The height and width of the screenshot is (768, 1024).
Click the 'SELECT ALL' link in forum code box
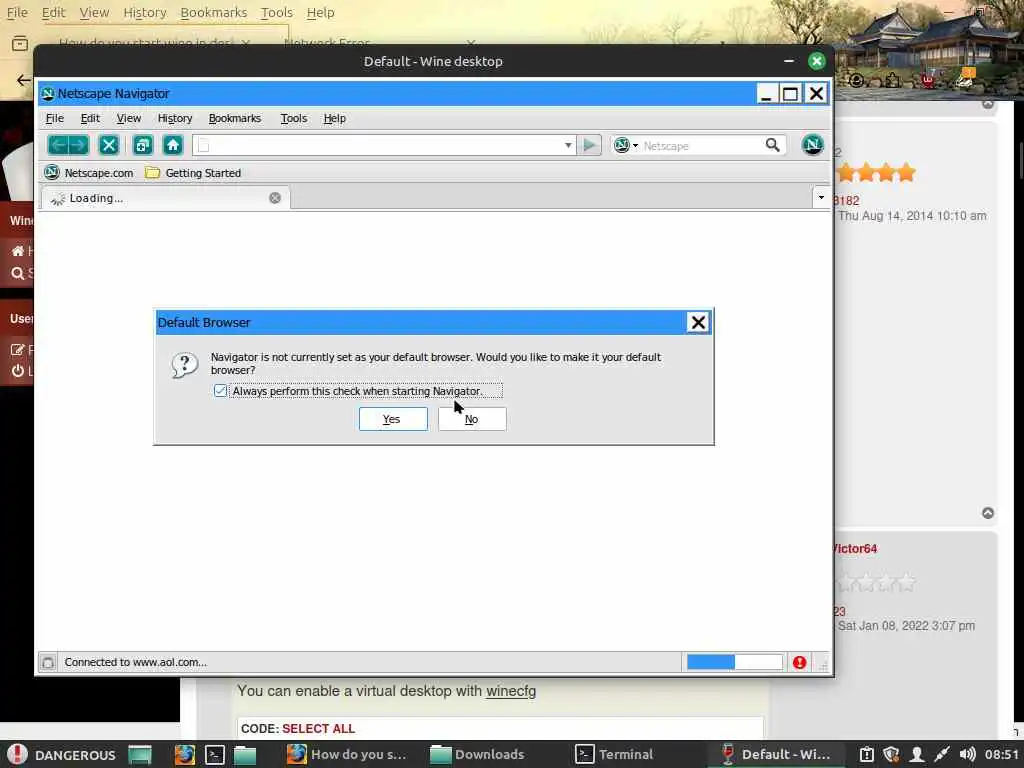pos(319,729)
